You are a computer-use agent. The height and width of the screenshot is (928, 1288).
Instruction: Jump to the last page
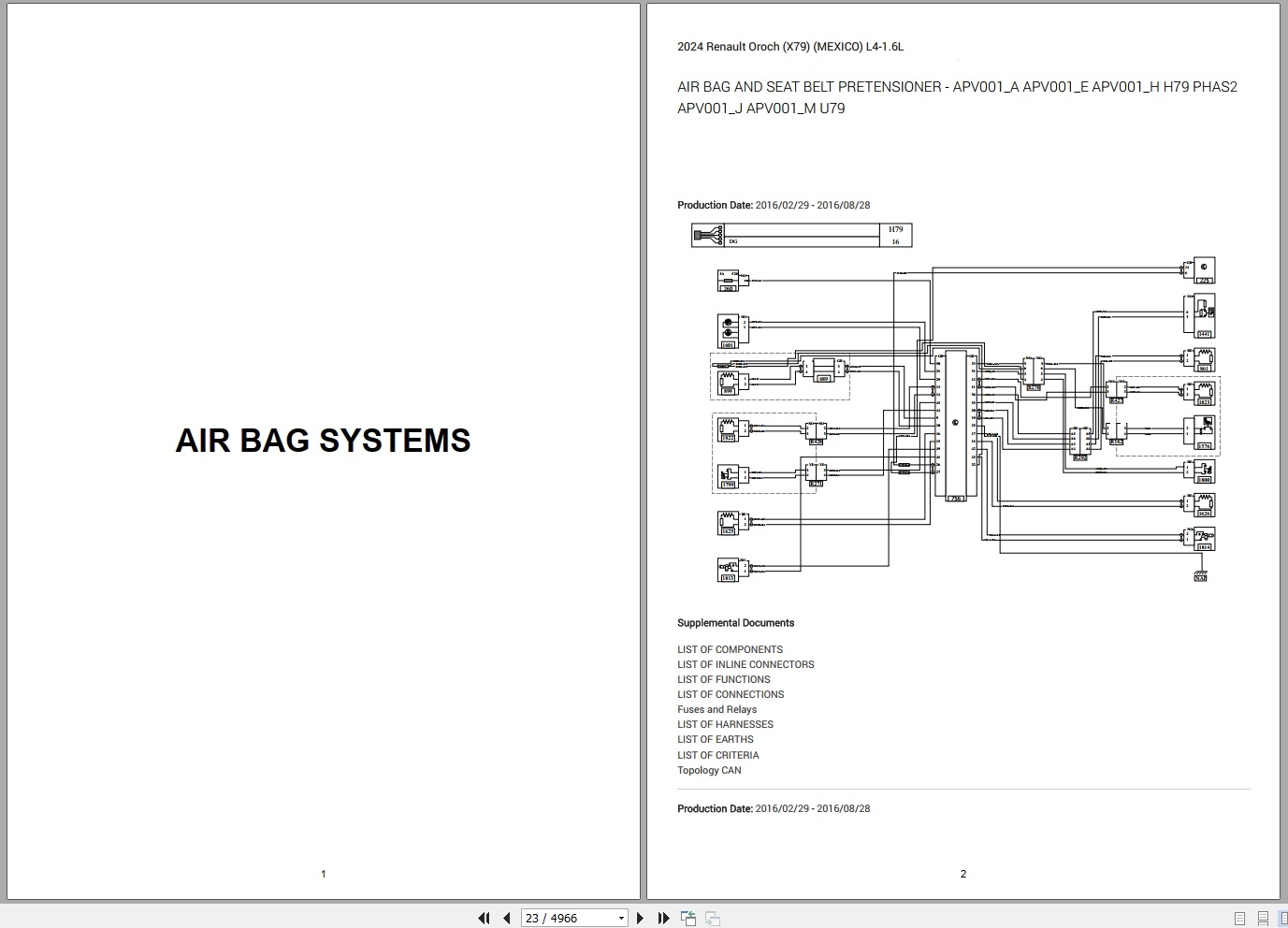tap(663, 918)
